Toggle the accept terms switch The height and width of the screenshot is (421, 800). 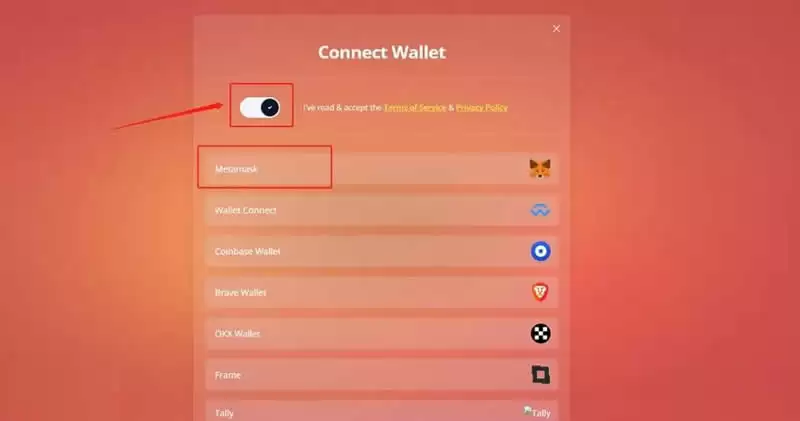click(x=260, y=108)
